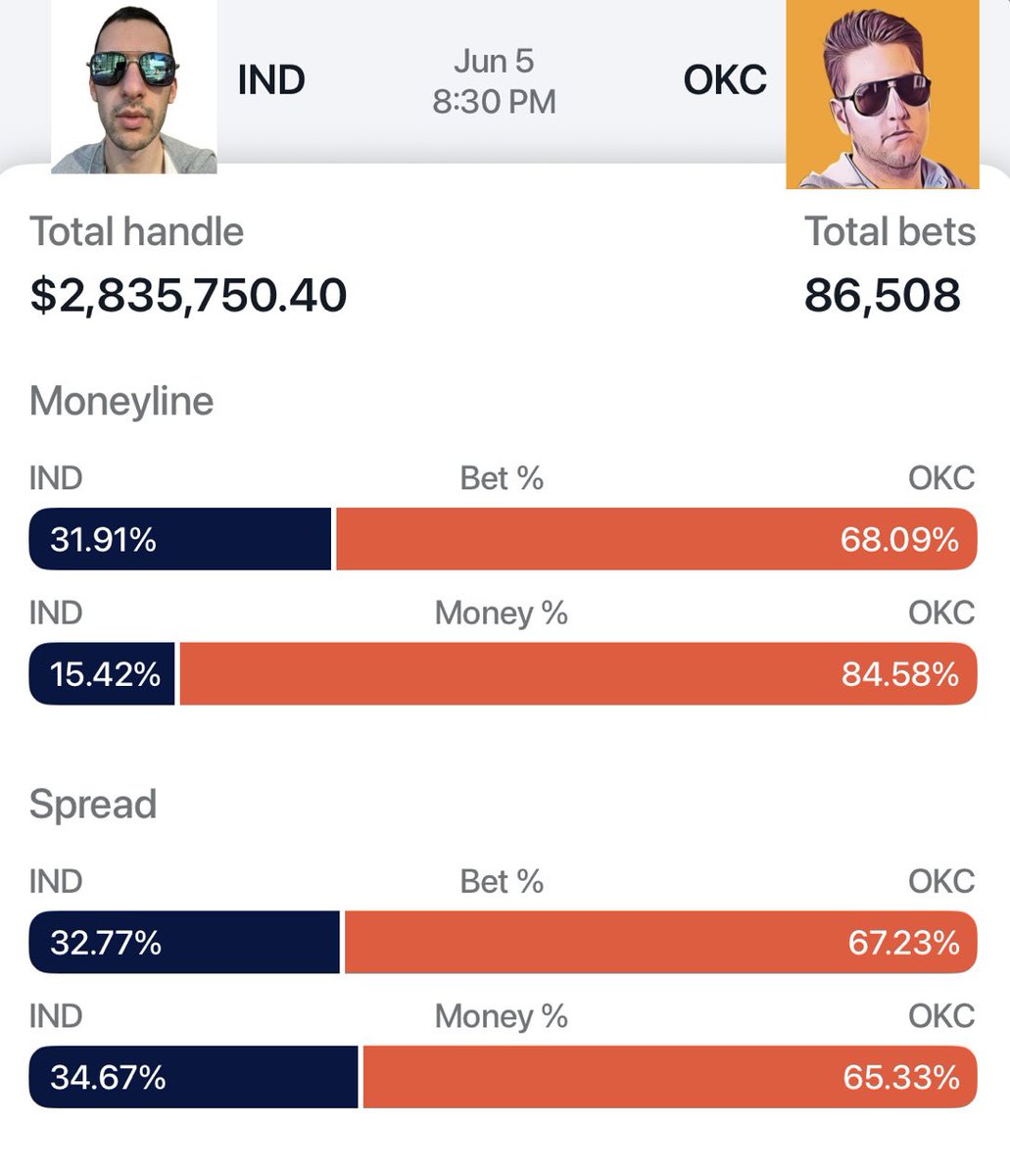Click Moneyline OKC 68.09% bet bar segment

pos(656,539)
